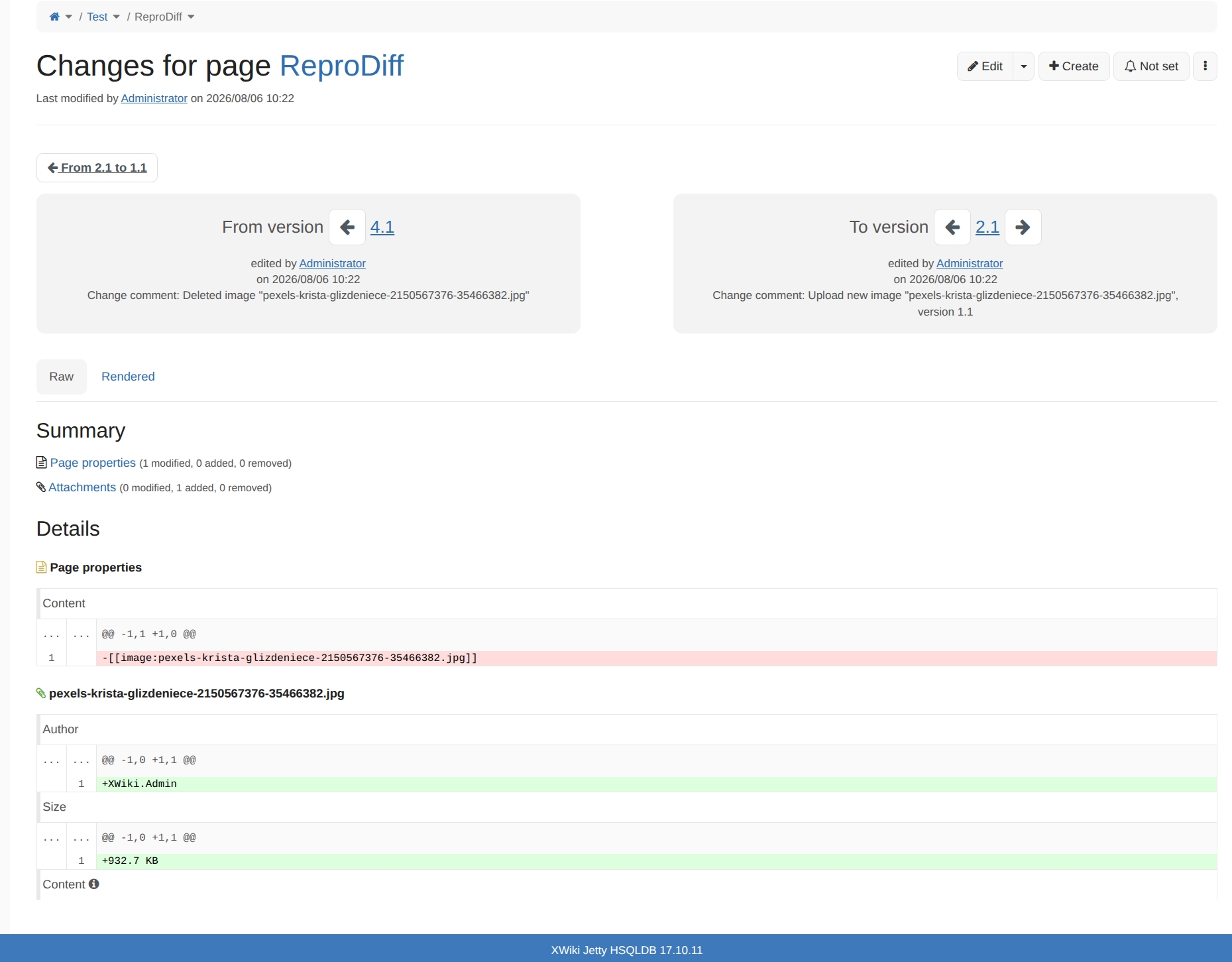Expand the Test breadcrumb dropdown caret
1232x962 pixels.
pos(117,17)
